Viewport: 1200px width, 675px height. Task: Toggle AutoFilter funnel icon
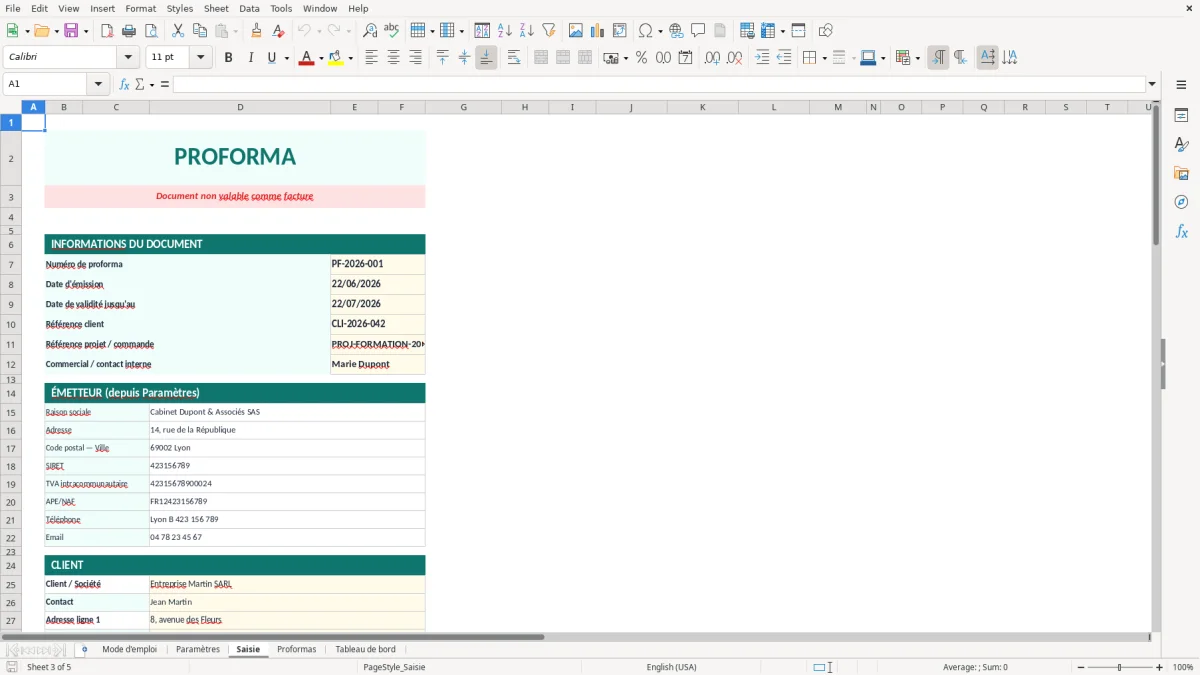pyautogui.click(x=549, y=31)
